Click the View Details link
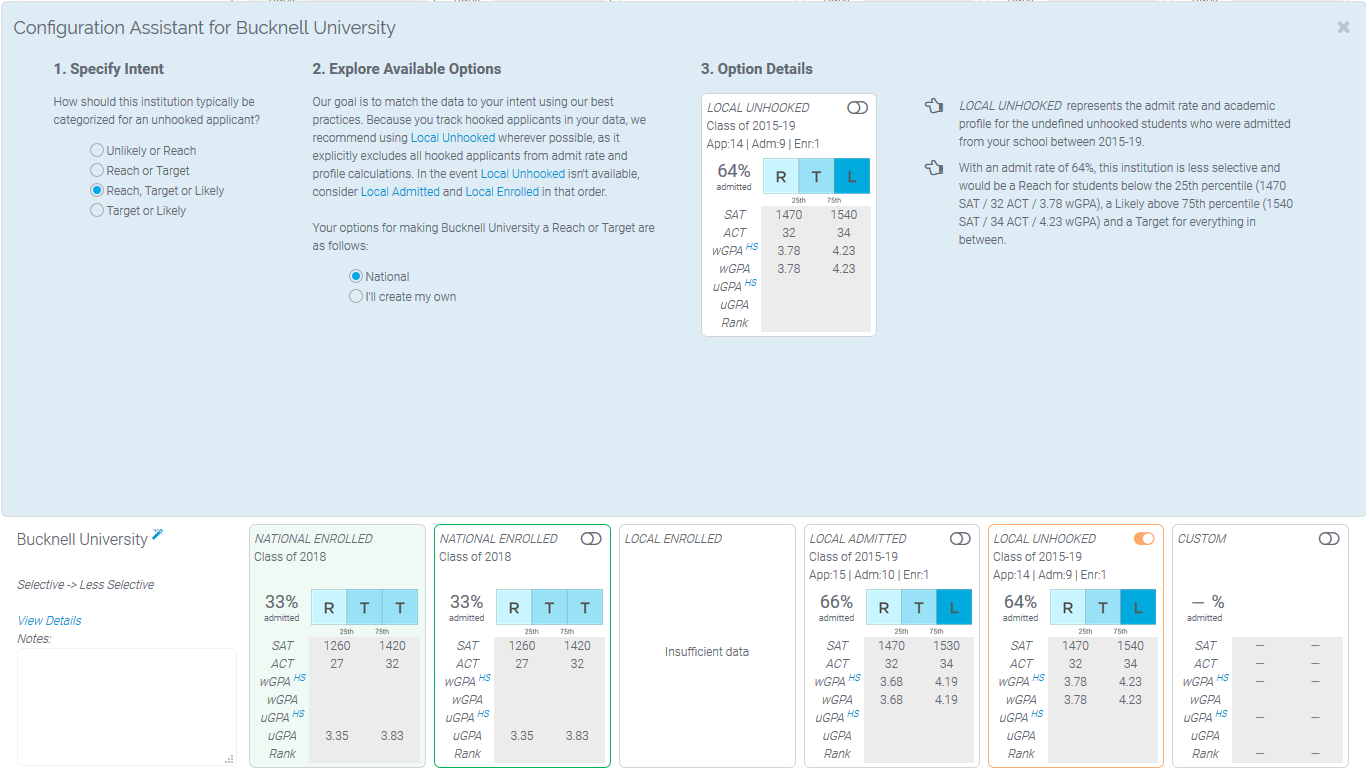1366x773 pixels. pos(48,620)
